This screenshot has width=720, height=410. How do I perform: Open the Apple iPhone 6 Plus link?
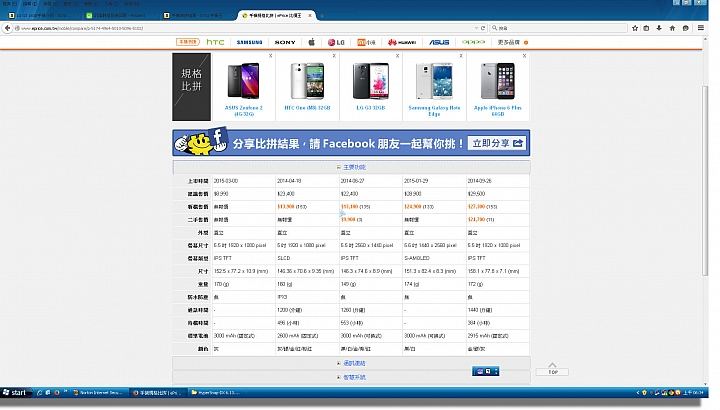(498, 111)
